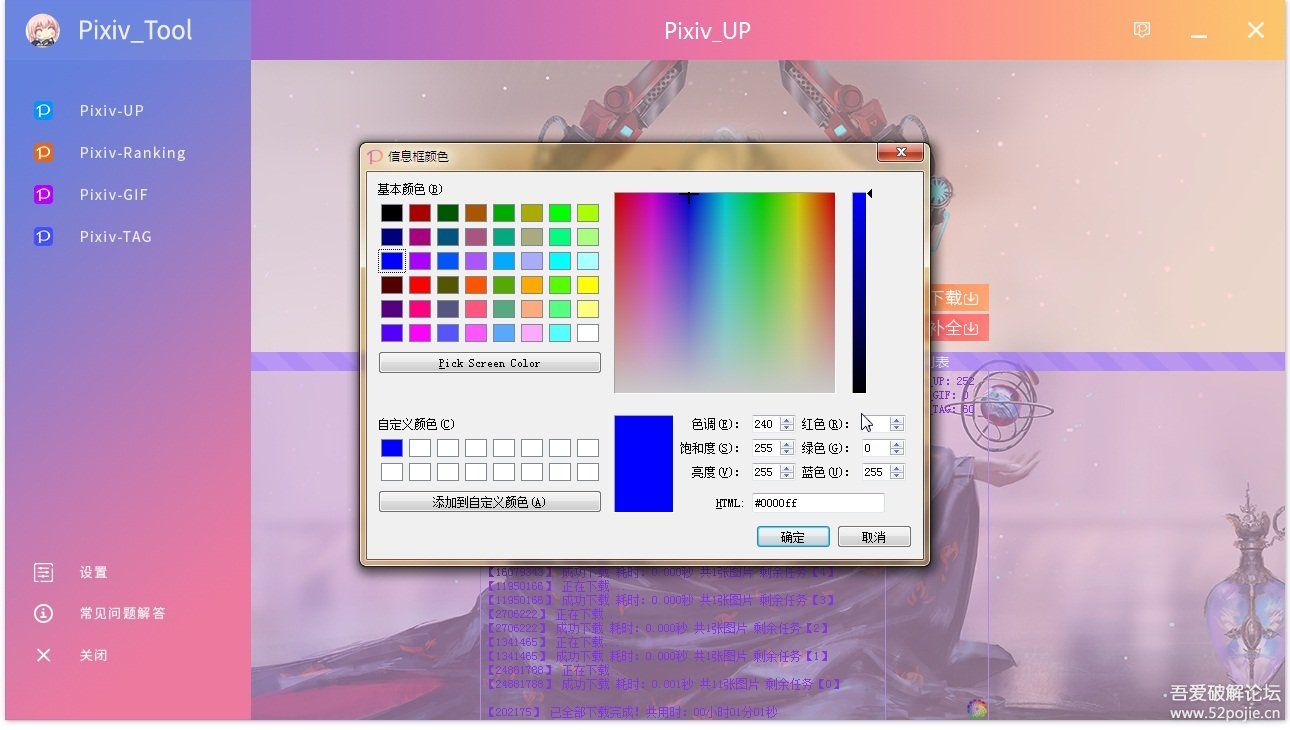The height and width of the screenshot is (730, 1290).
Task: Click the 色调 hue value field
Action: [x=766, y=424]
